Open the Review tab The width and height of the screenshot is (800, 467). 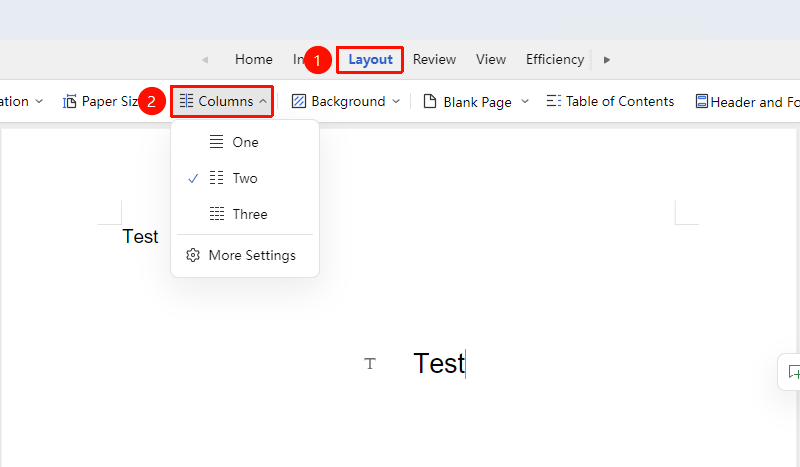click(434, 60)
